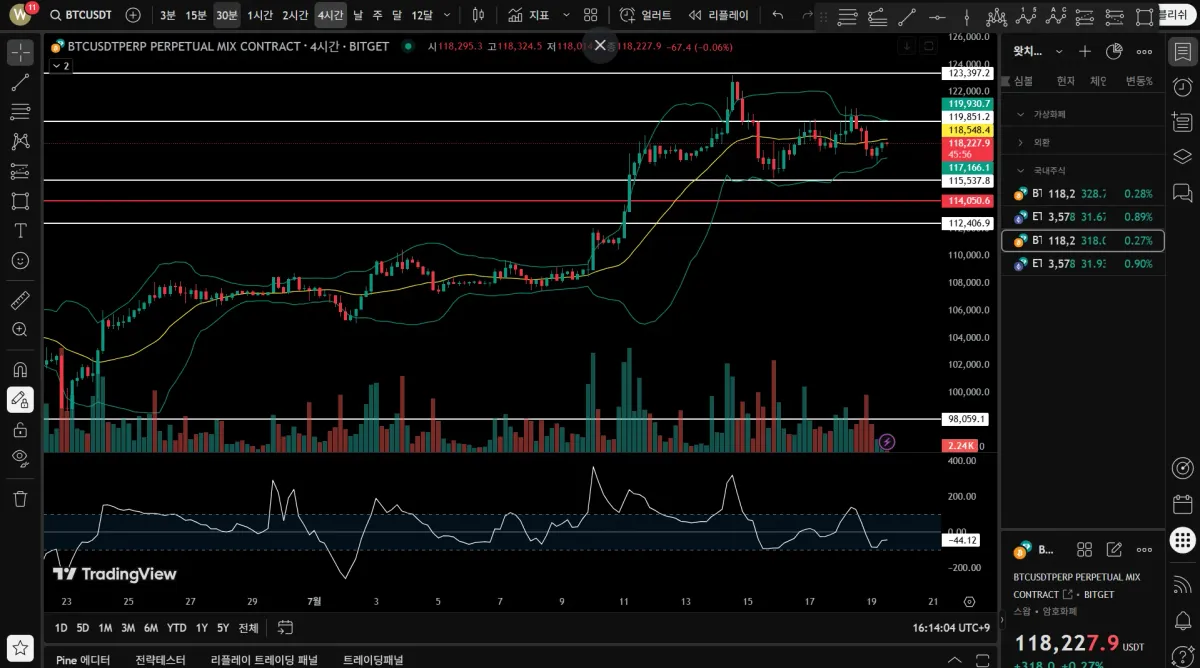This screenshot has width=1200, height=668.
Task: Toggle stay in drawing mode pencil-lock
Action: coord(20,400)
